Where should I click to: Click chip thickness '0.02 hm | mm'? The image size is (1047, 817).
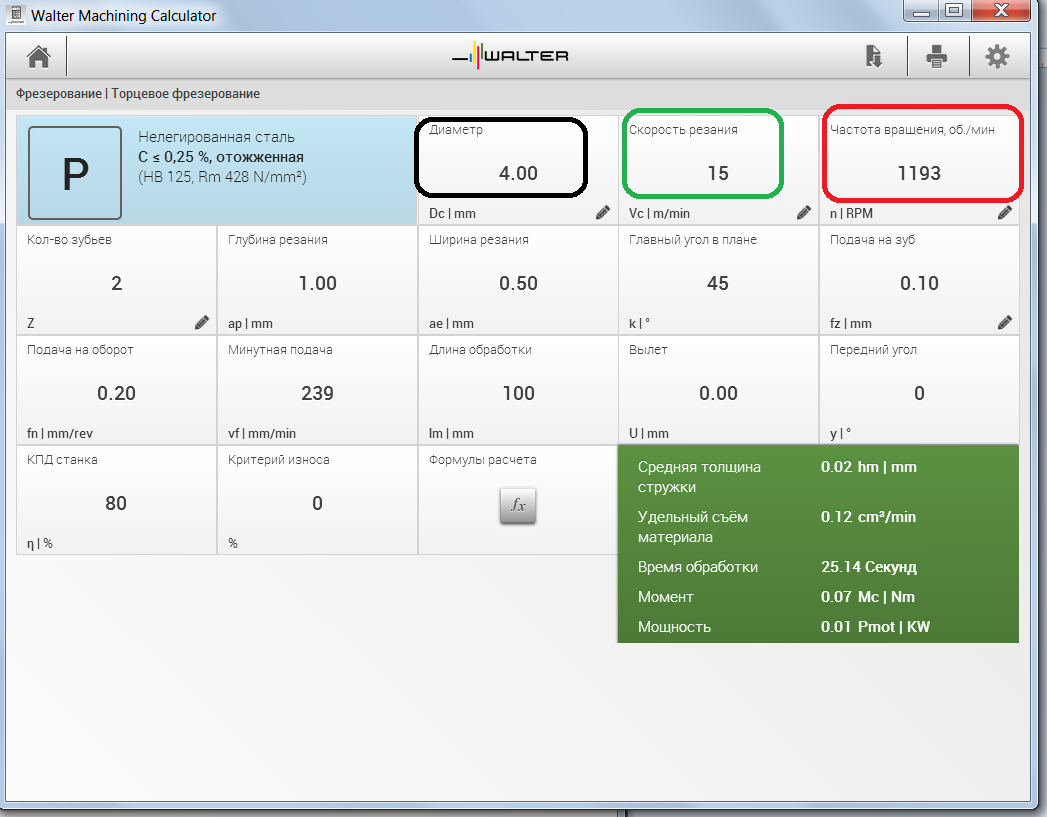pos(869,467)
